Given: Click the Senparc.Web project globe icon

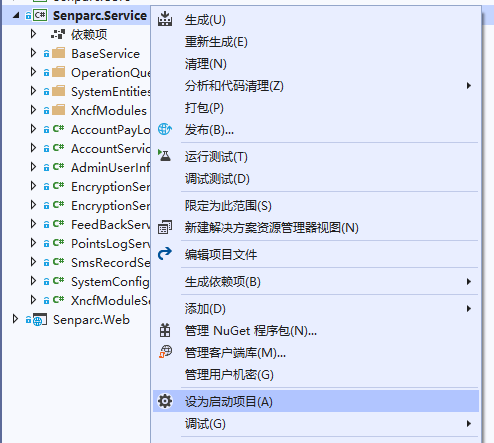Looking at the screenshot, I should 40,320.
